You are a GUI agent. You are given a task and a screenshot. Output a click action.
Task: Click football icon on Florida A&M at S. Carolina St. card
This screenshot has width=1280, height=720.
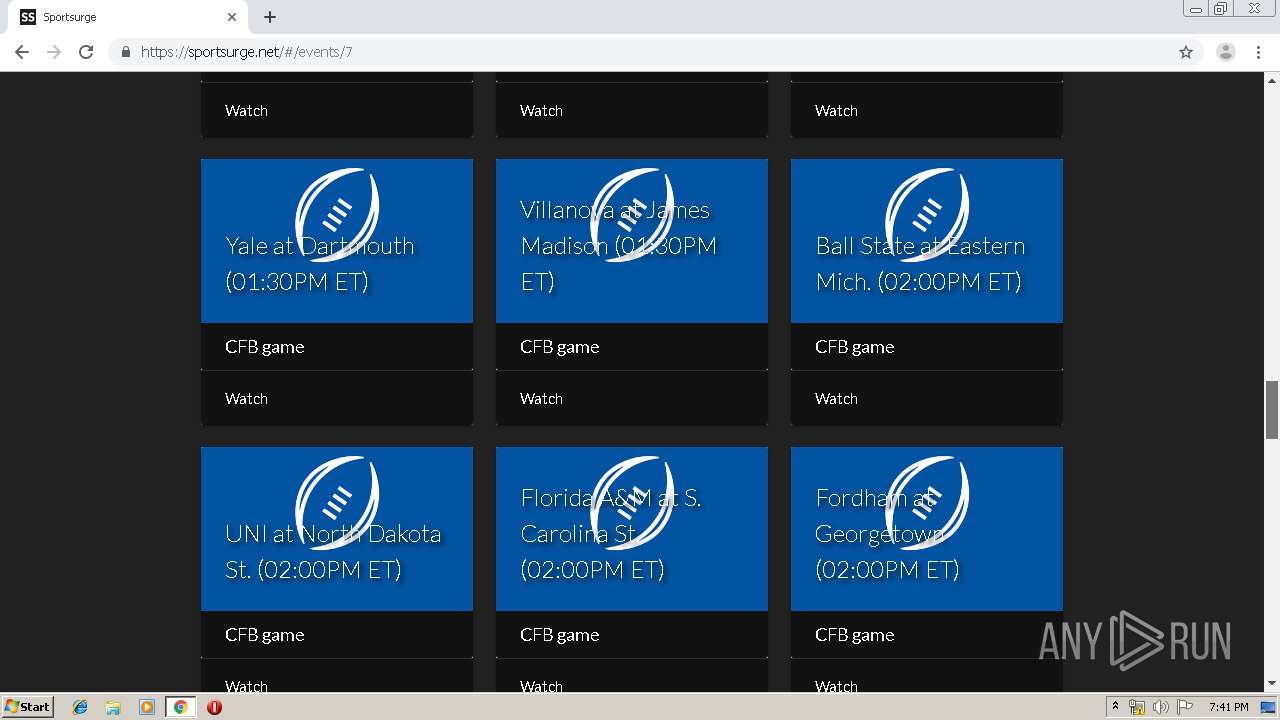point(632,503)
